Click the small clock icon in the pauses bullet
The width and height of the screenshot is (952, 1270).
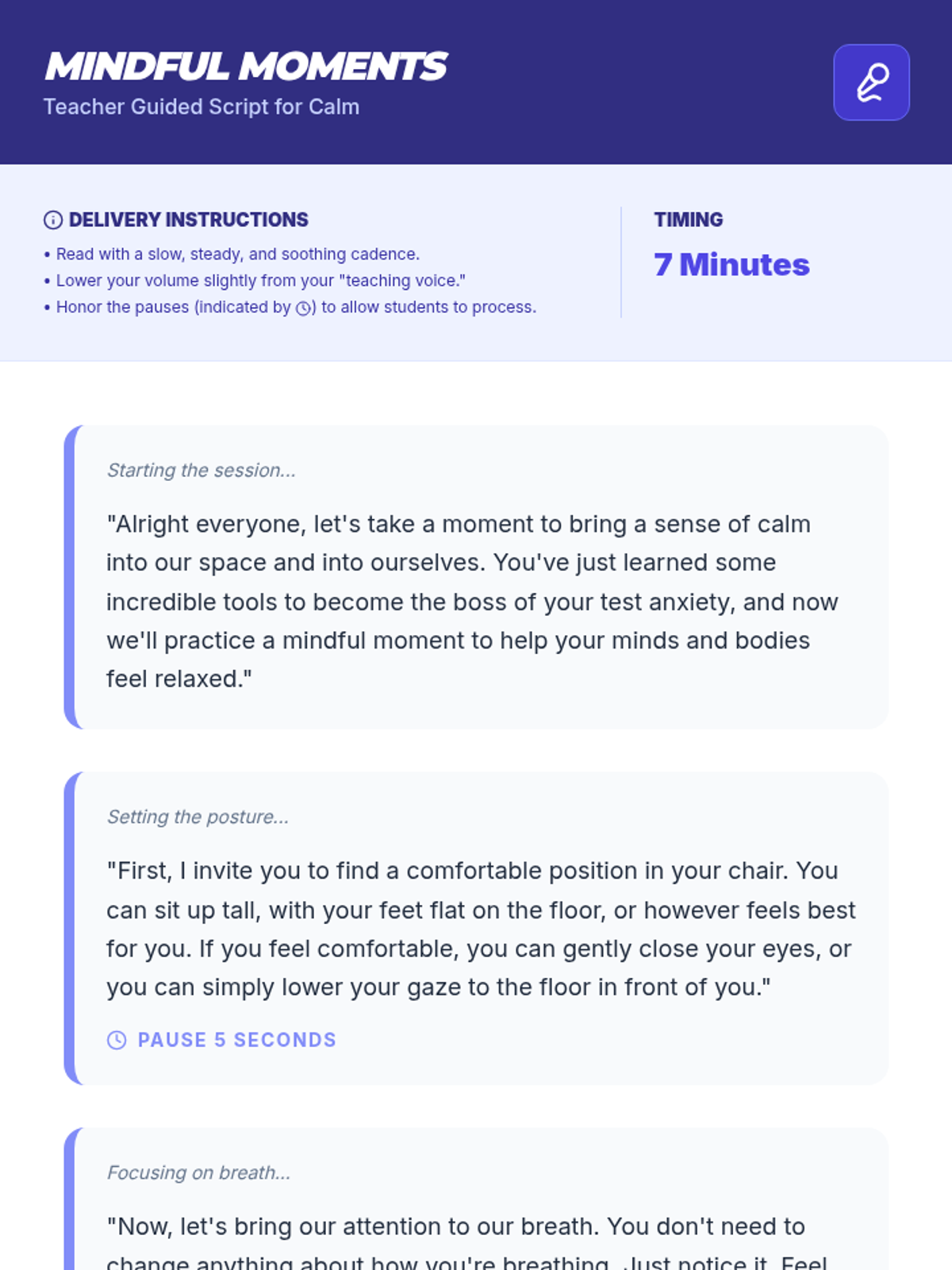click(x=303, y=309)
